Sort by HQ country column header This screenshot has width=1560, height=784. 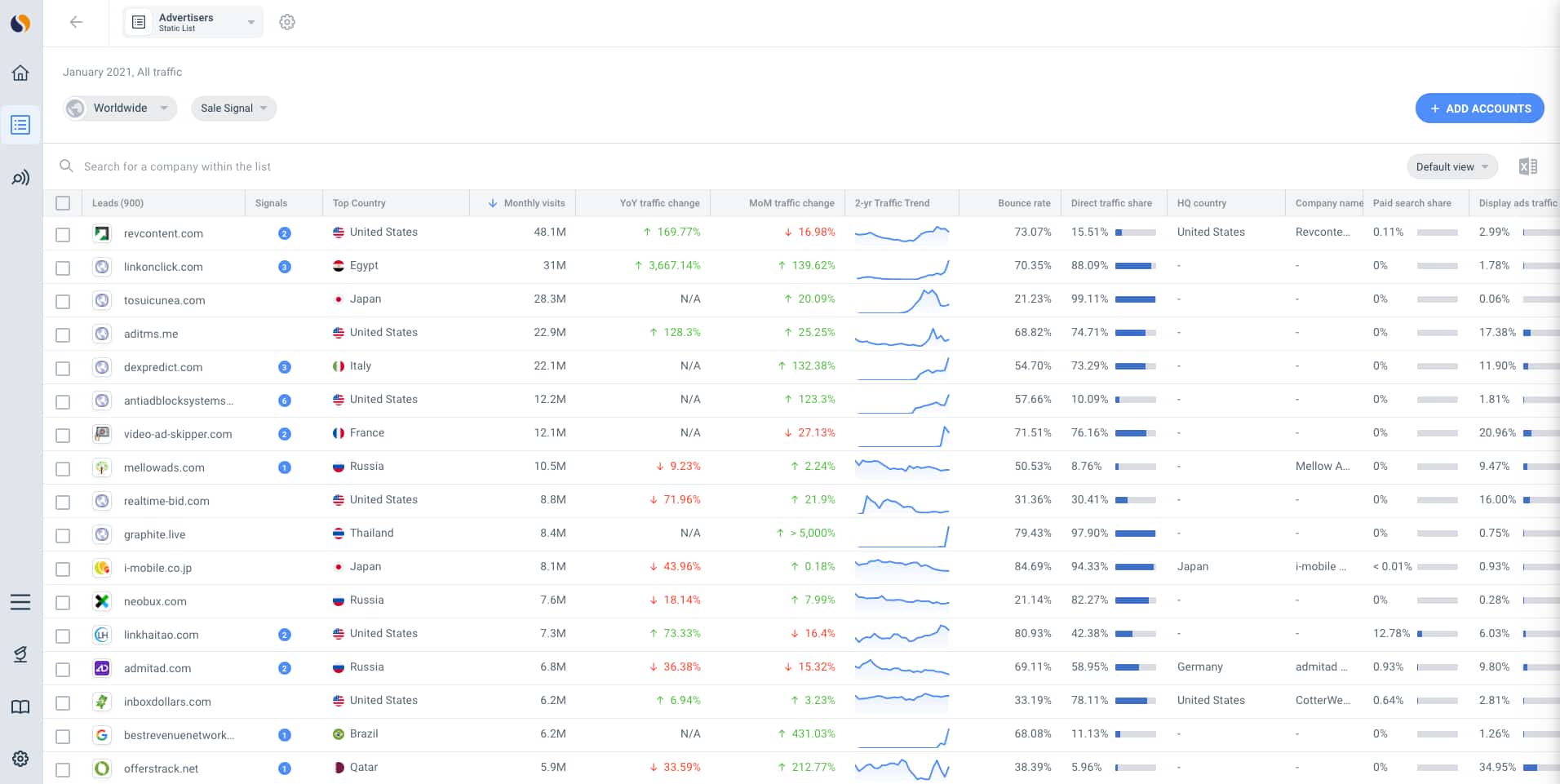pos(1201,203)
